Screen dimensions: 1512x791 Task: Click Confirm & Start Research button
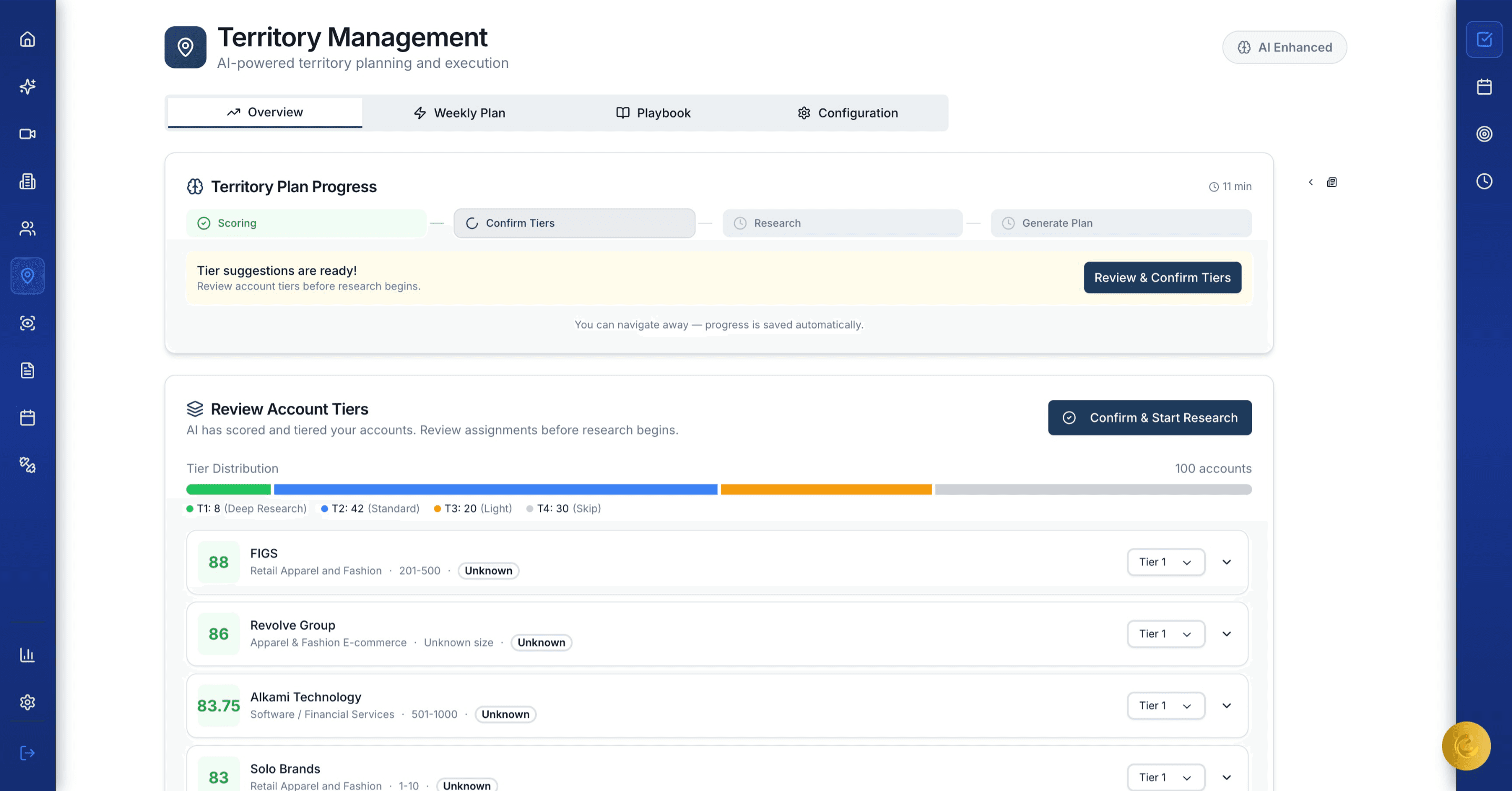[1150, 417]
